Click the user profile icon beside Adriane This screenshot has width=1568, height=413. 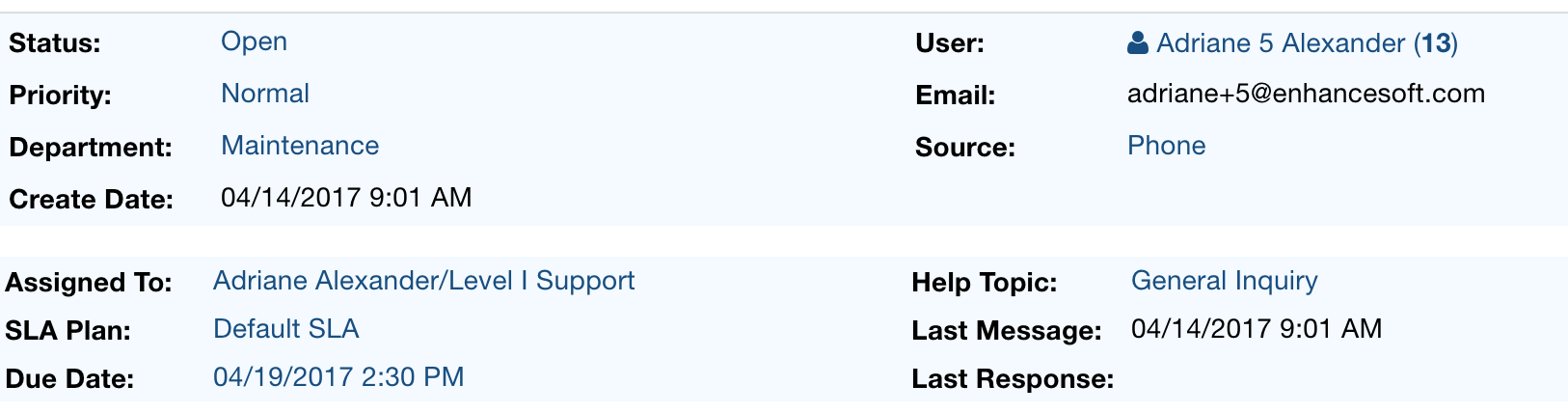1138,43
